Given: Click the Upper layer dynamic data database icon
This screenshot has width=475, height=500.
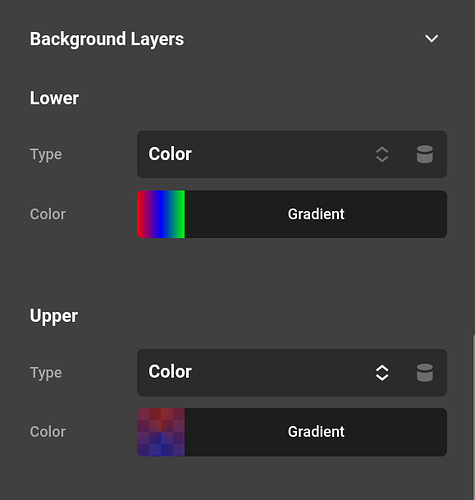Looking at the screenshot, I should pyautogui.click(x=425, y=373).
